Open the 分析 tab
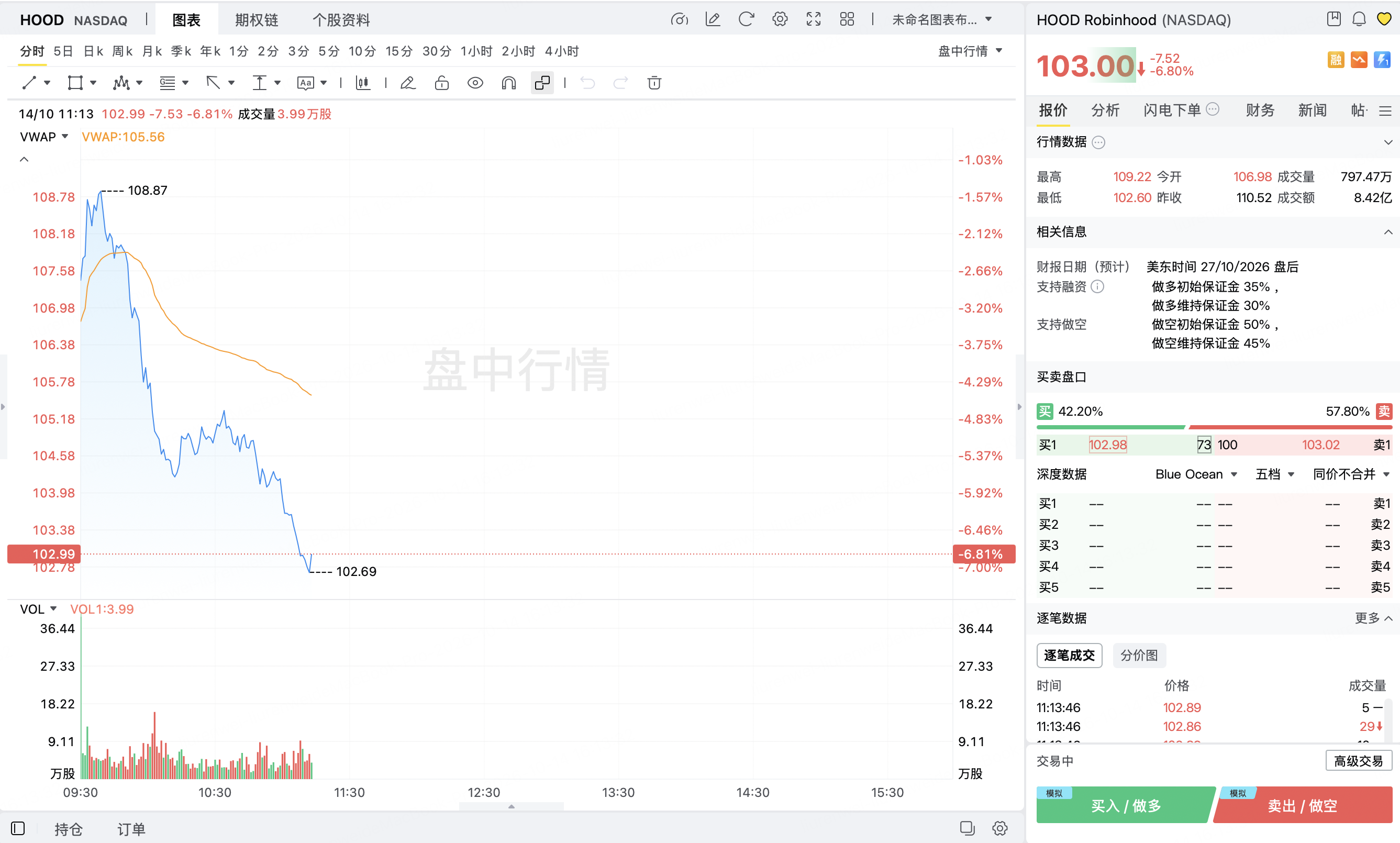This screenshot has height=843, width=1400. click(x=1105, y=110)
